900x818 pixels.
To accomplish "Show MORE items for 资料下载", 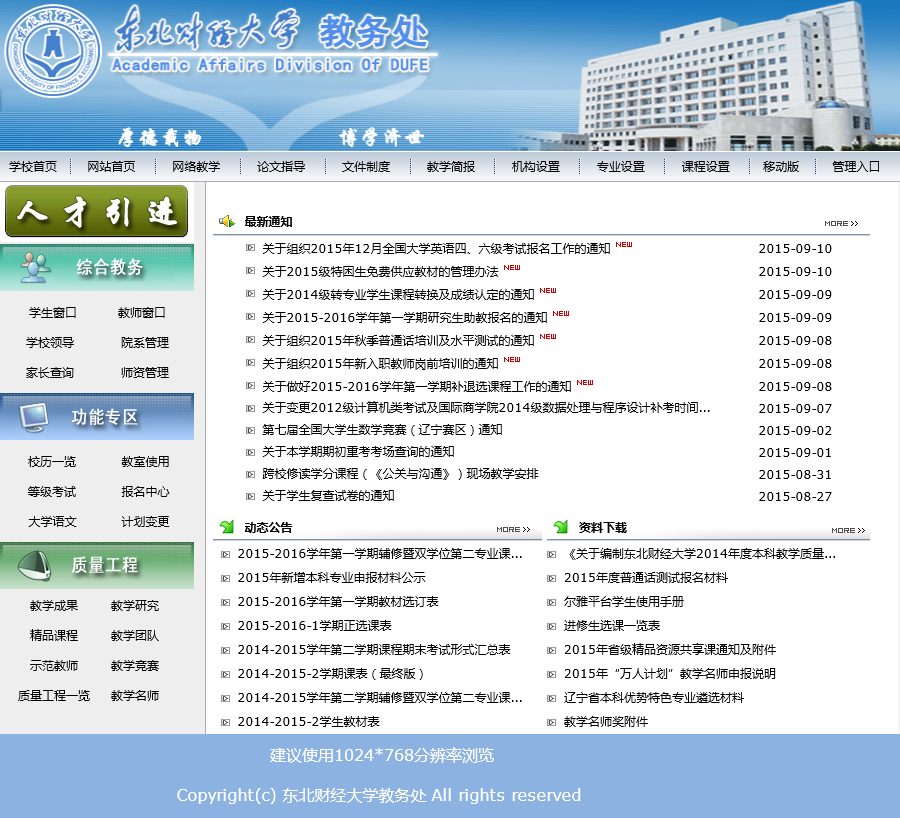I will click(848, 530).
